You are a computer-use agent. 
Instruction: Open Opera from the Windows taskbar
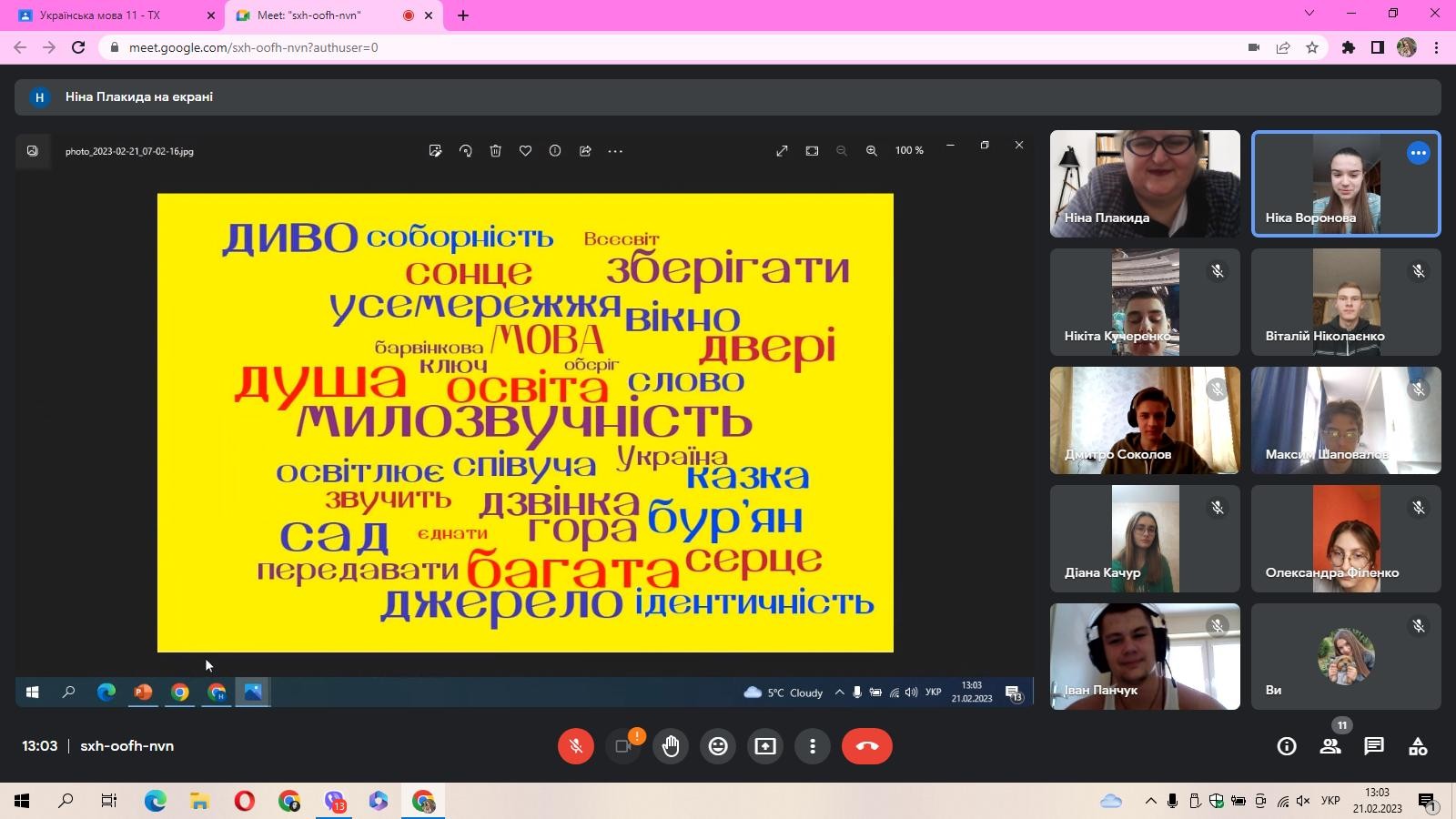click(x=244, y=801)
